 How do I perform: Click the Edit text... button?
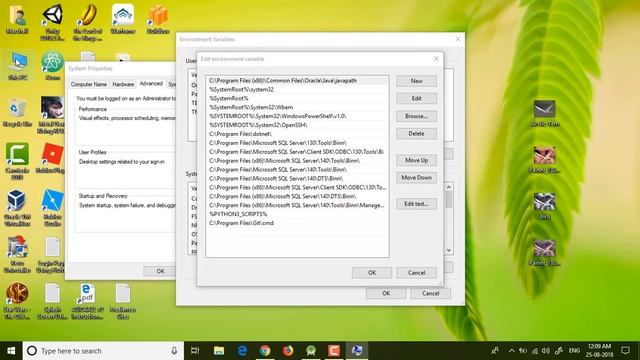click(x=416, y=204)
